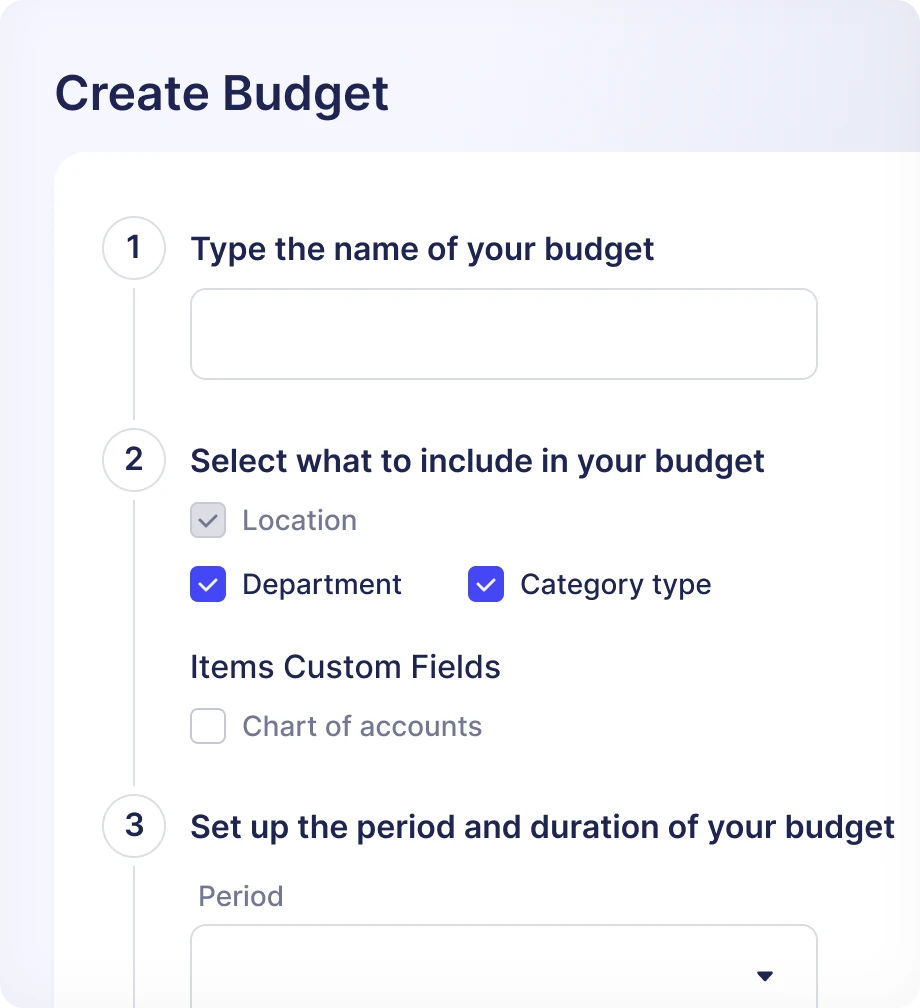
Task: Click 'Set up the period and duration' heading
Action: tap(542, 827)
